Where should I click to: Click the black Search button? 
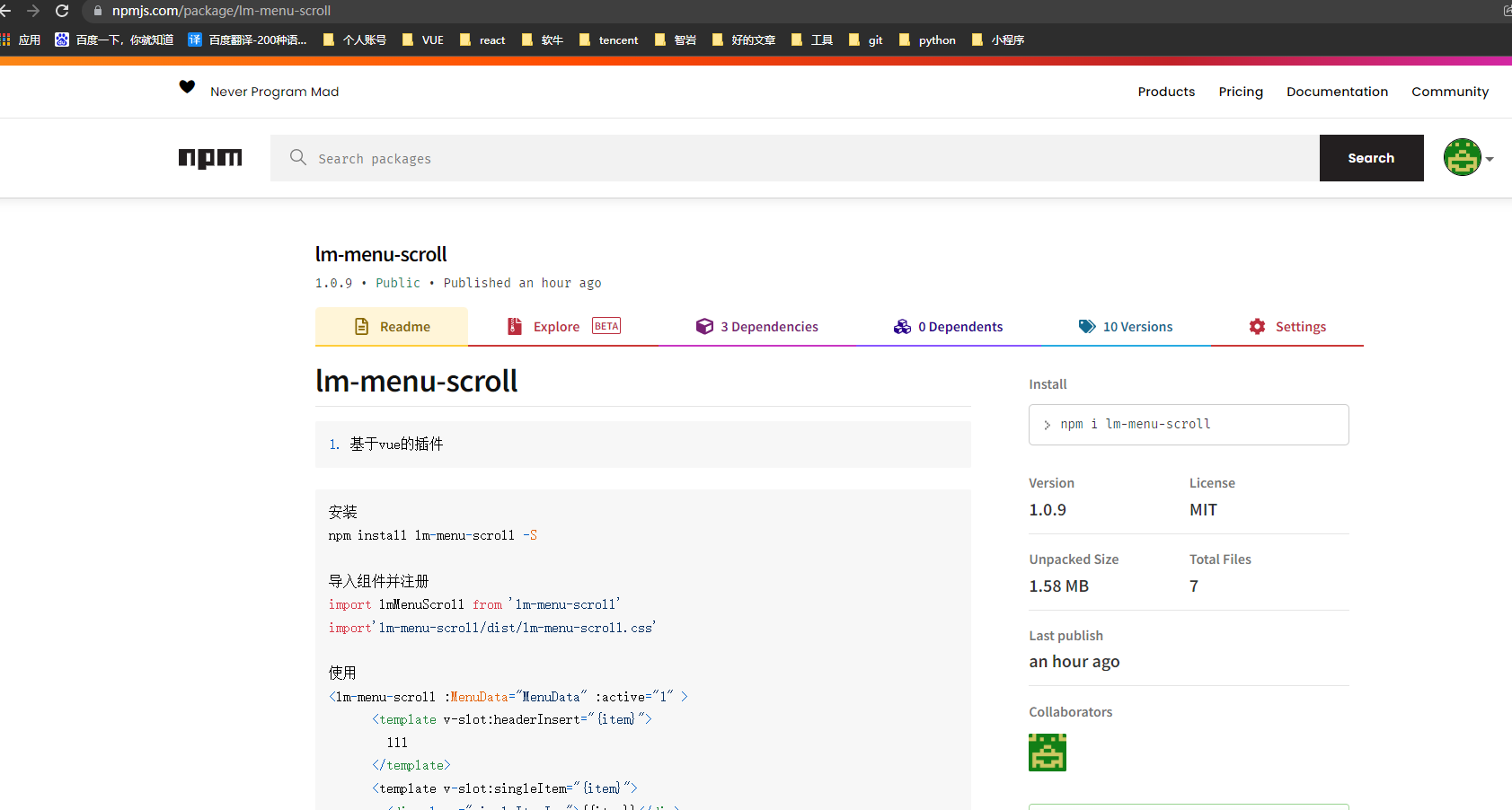pyautogui.click(x=1371, y=158)
